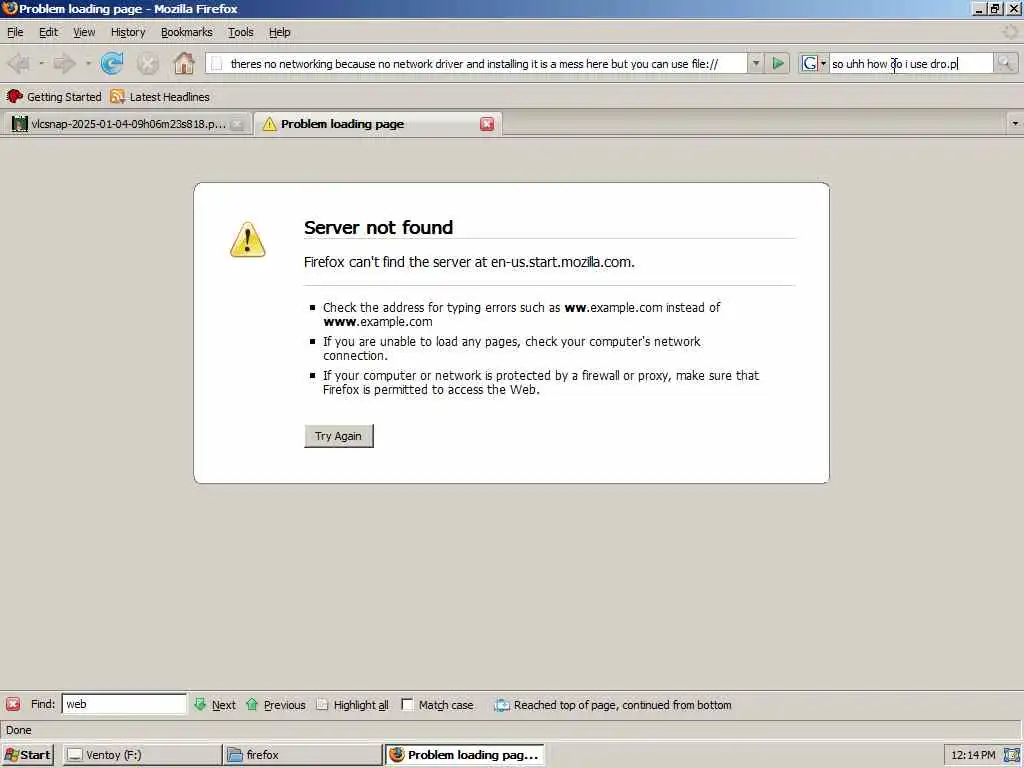The width and height of the screenshot is (1024, 768).
Task: Click inside the Google search field
Action: pos(911,63)
